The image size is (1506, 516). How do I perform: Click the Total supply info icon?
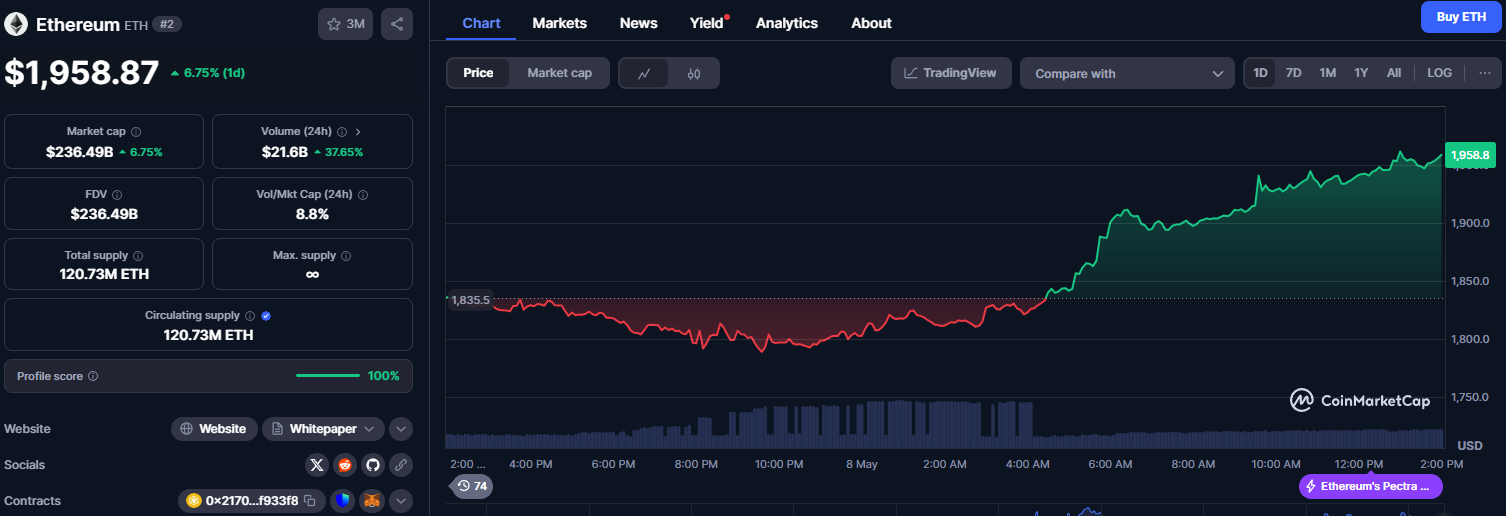138,256
